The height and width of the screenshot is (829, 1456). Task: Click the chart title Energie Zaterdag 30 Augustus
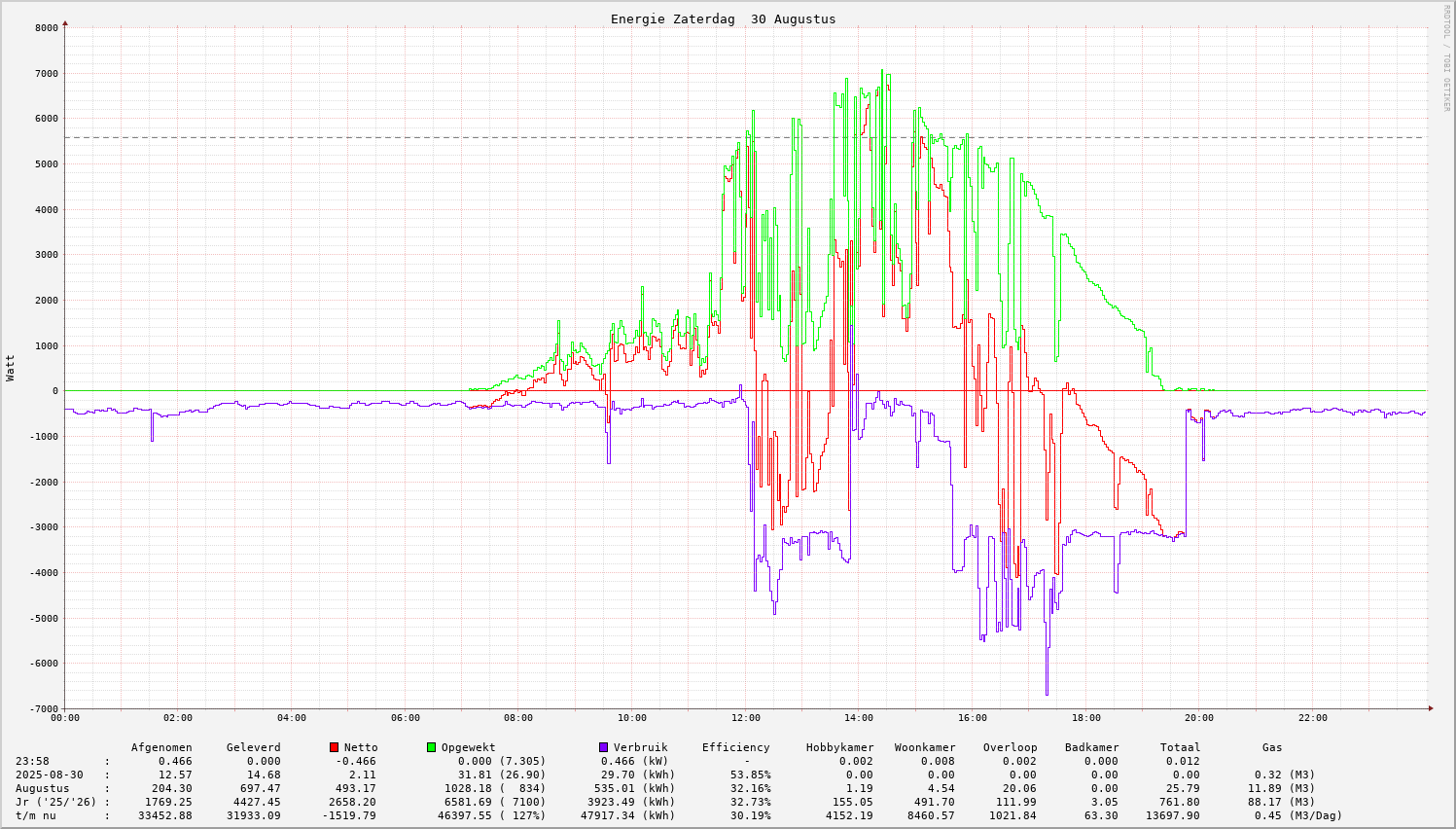tap(723, 19)
